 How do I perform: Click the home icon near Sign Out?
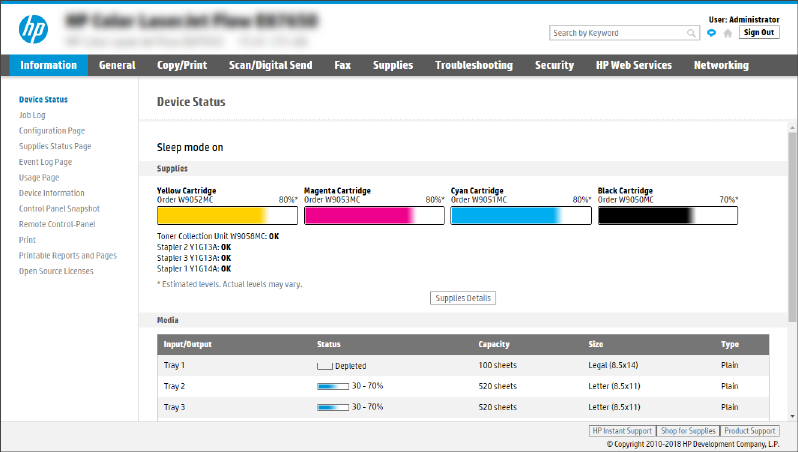pos(727,33)
